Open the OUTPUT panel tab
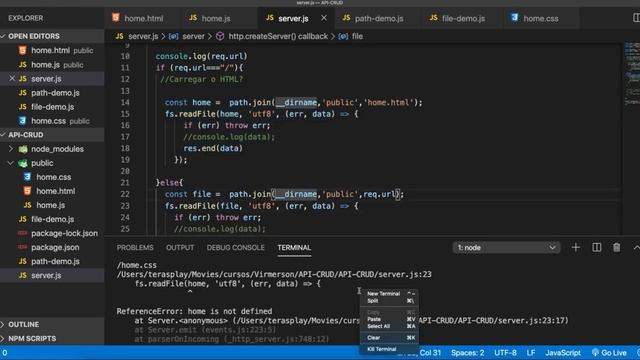The image size is (640, 360). (180, 248)
